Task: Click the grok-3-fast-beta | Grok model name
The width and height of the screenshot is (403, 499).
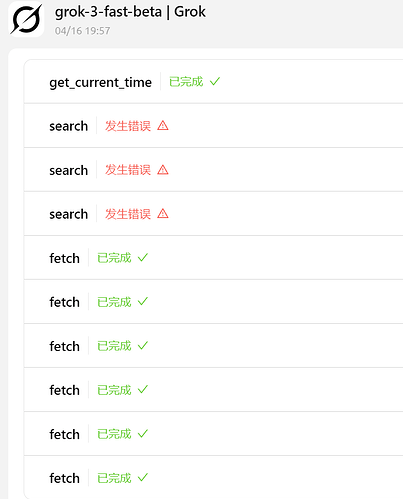Action: (x=130, y=12)
